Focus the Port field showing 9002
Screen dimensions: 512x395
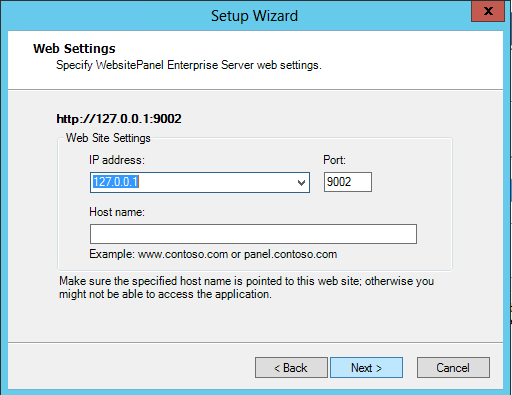tap(348, 182)
